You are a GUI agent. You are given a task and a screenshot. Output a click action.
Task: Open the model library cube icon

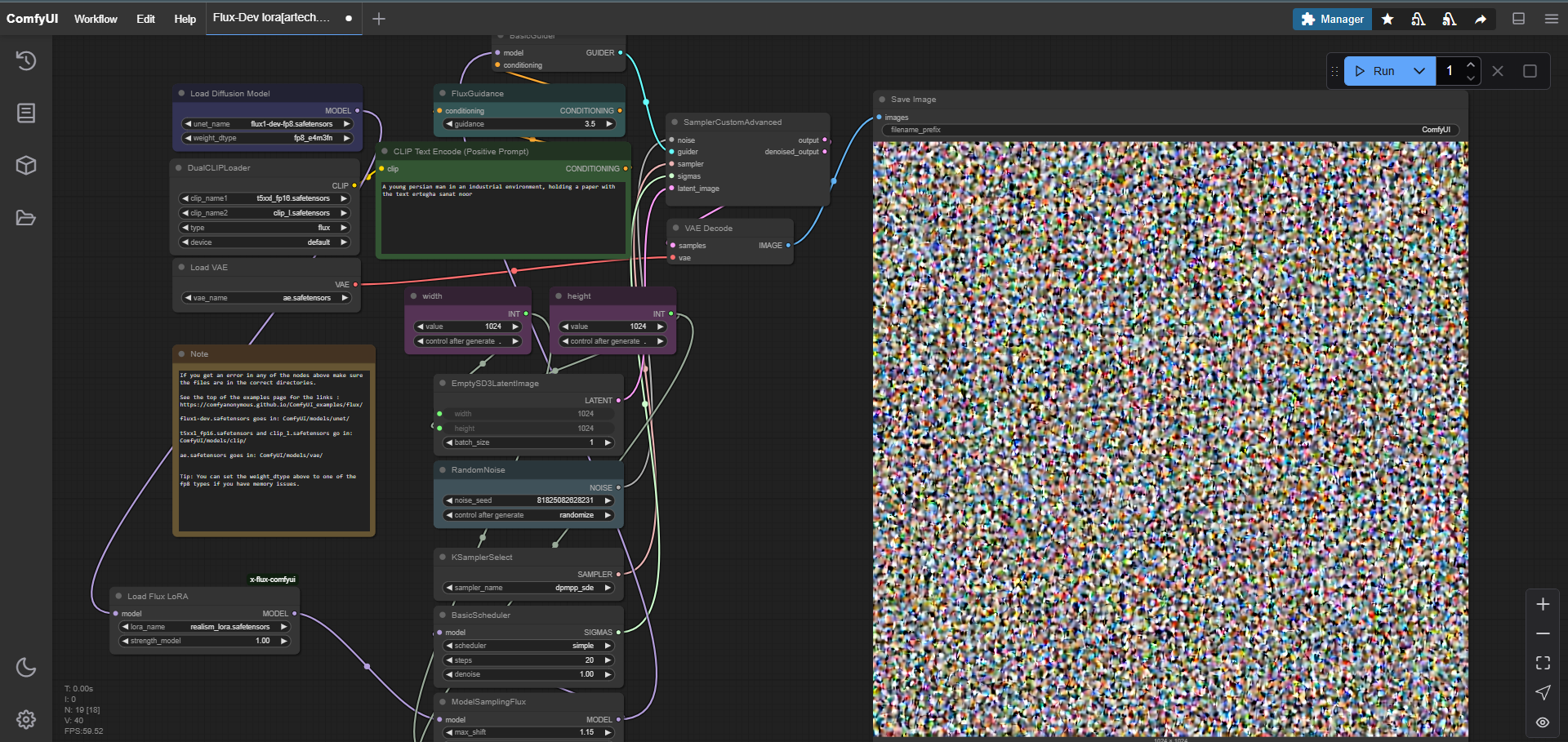[26, 166]
